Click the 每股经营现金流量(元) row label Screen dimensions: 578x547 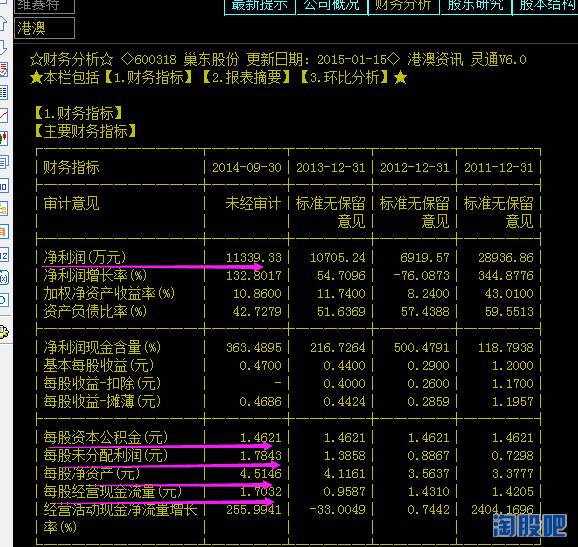coord(112,492)
